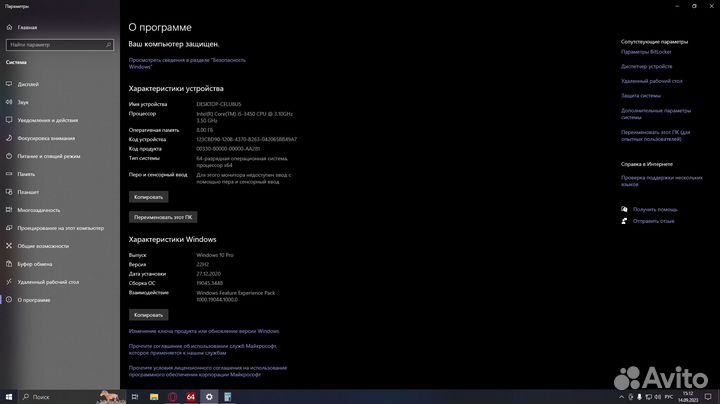Open Удаленный рабочий стол related link

point(652,81)
